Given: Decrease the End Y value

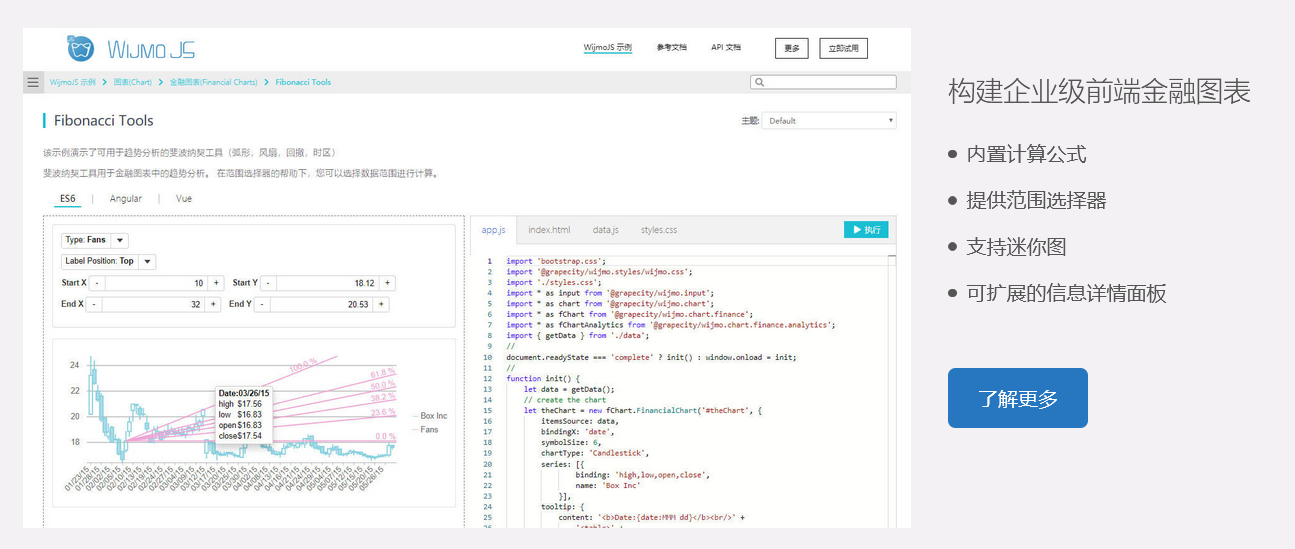Looking at the screenshot, I should tap(262, 304).
